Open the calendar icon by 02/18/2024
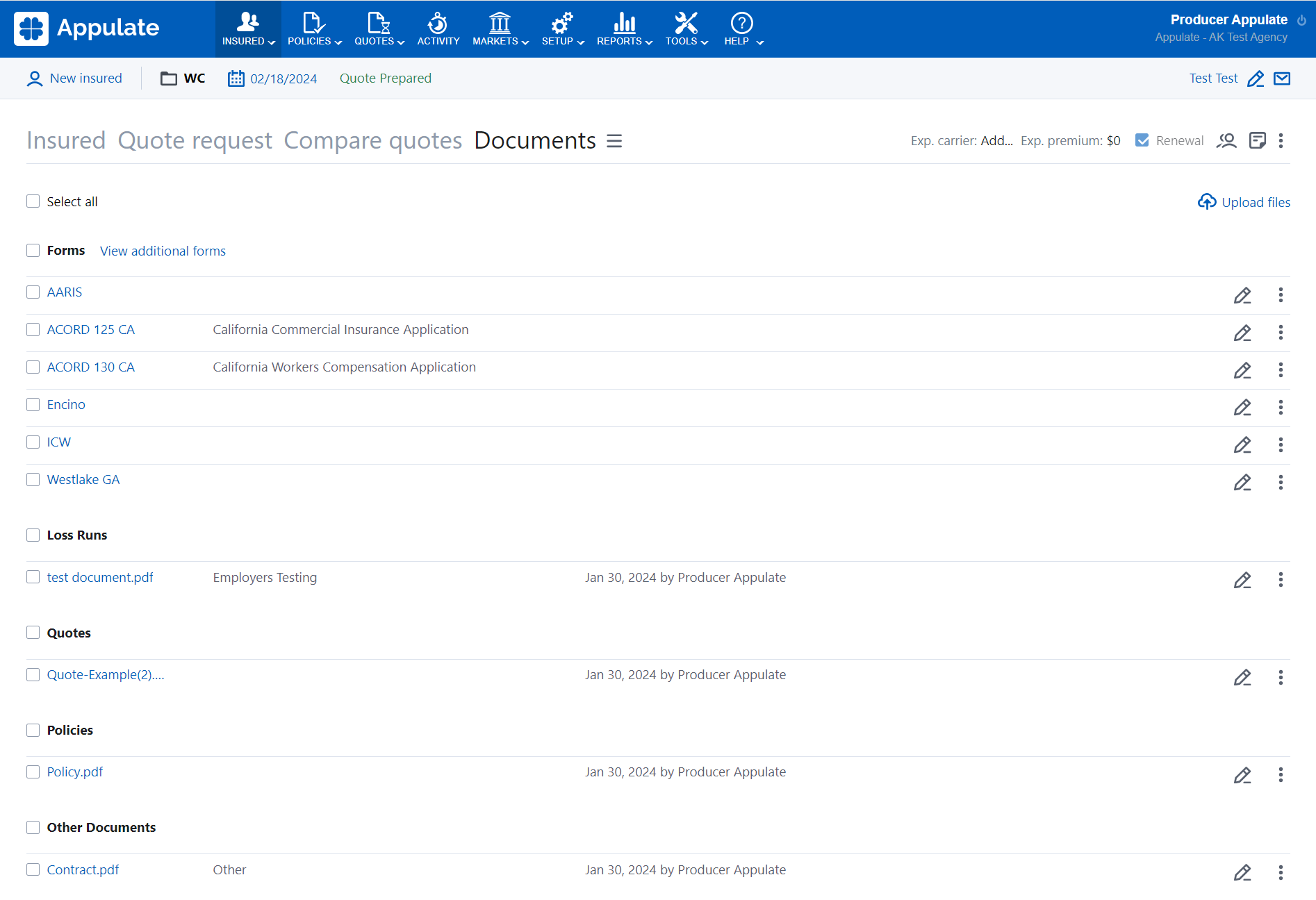This screenshot has width=1316, height=900. [x=236, y=78]
